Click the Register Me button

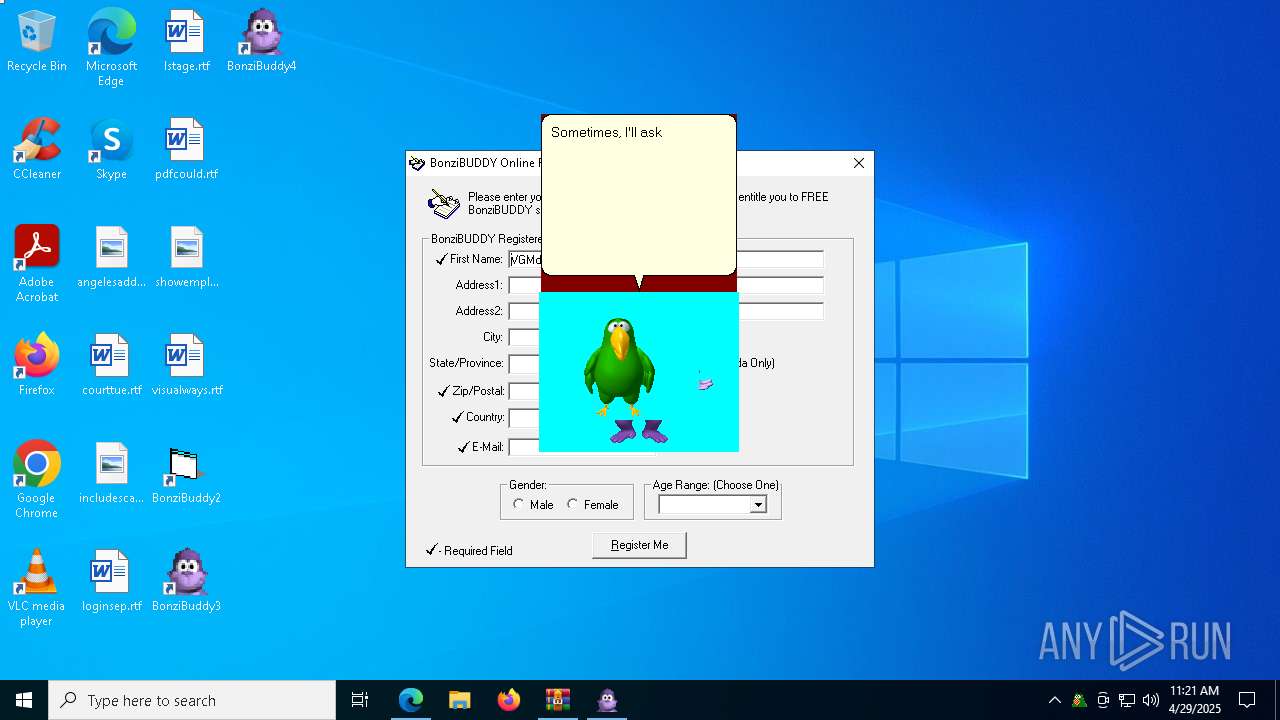(639, 545)
